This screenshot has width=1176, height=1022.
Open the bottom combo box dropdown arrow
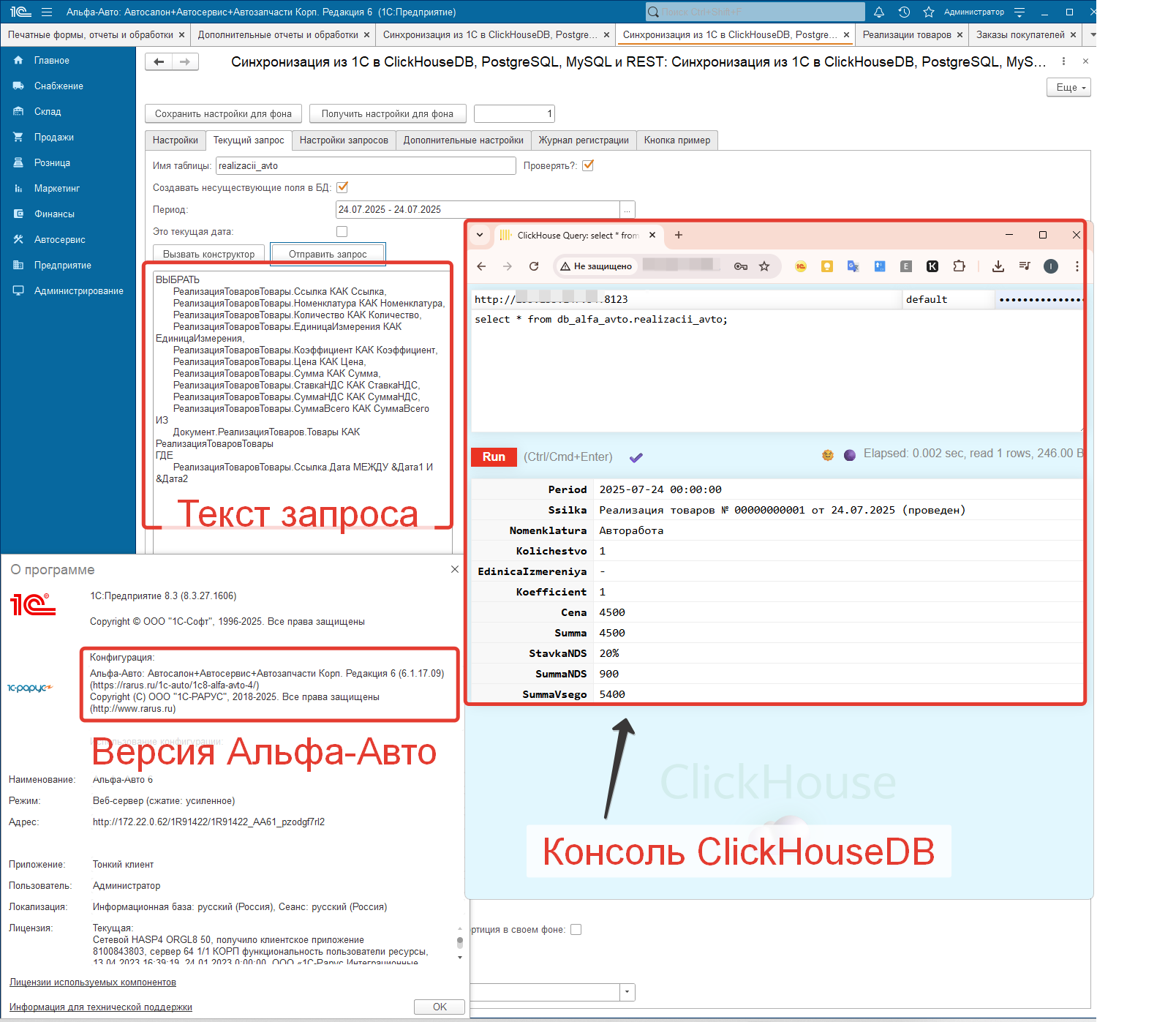[x=627, y=992]
